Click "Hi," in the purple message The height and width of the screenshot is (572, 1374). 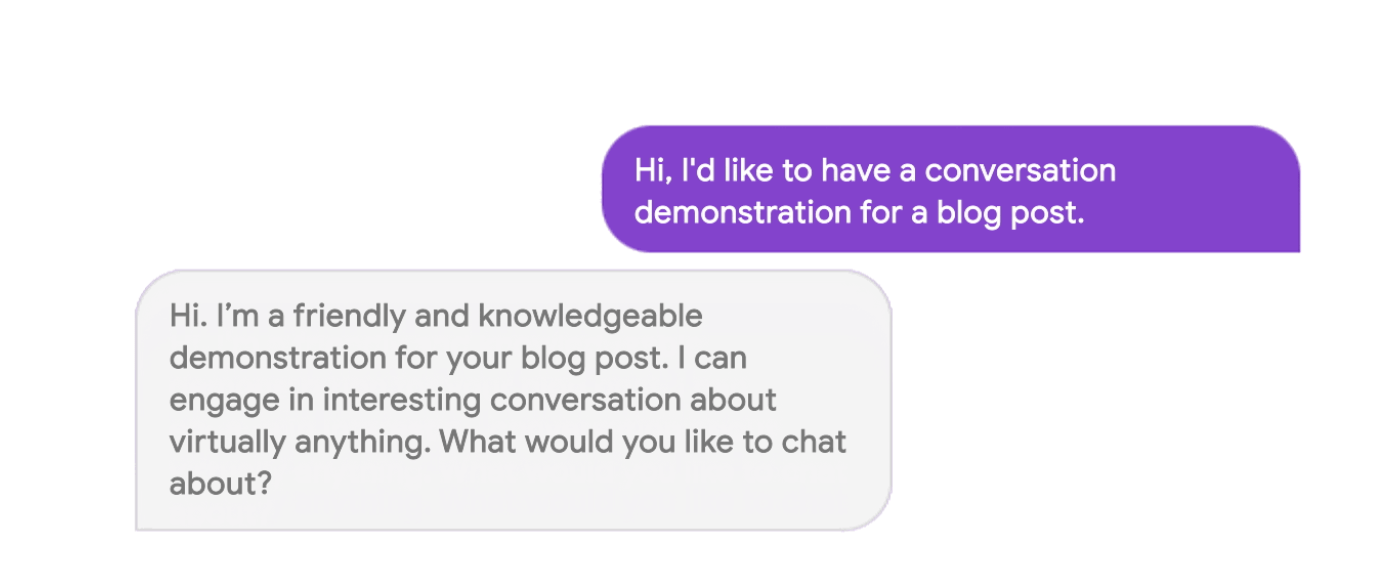coord(652,171)
